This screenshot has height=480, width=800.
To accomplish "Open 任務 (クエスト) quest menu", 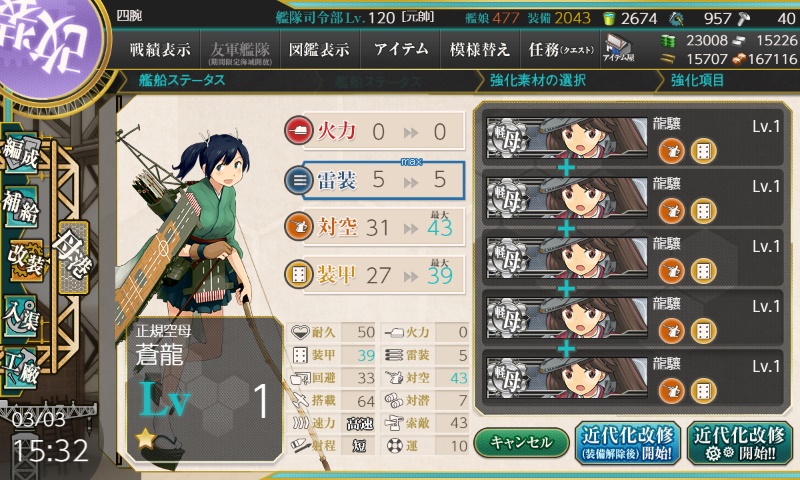I will tap(560, 49).
